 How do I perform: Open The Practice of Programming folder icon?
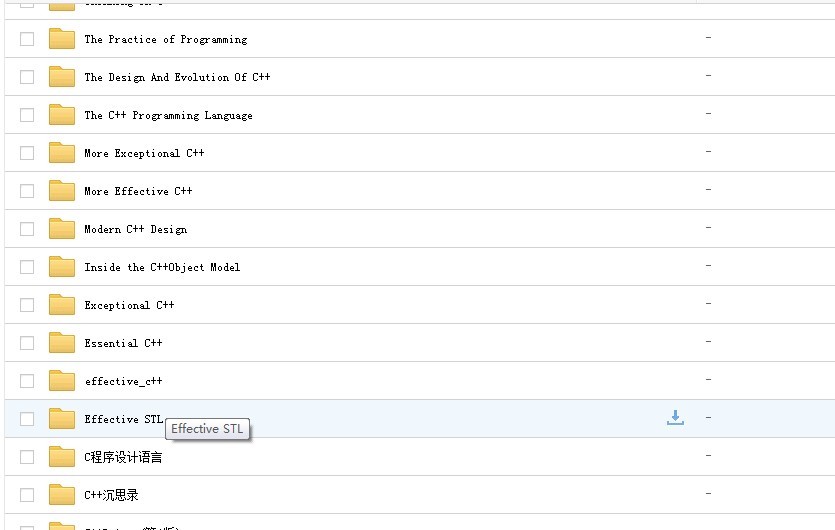pos(62,39)
